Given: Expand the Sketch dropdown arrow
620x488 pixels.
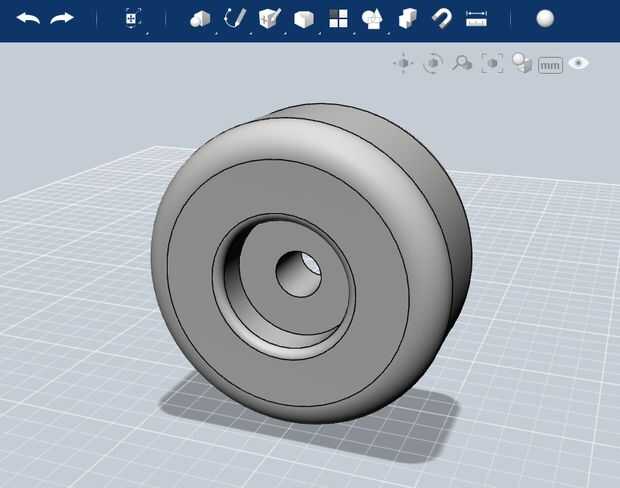Looking at the screenshot, I should point(251,34).
